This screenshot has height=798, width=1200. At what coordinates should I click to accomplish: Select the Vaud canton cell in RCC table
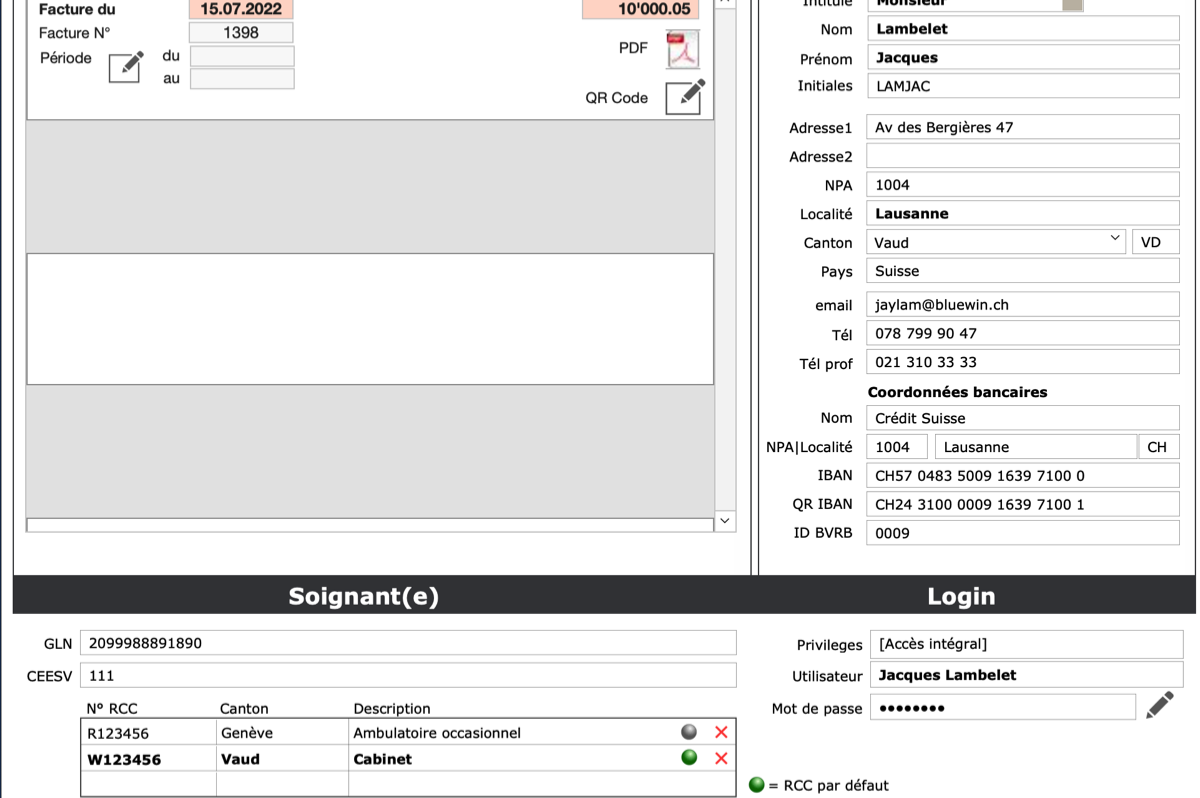tap(282, 759)
